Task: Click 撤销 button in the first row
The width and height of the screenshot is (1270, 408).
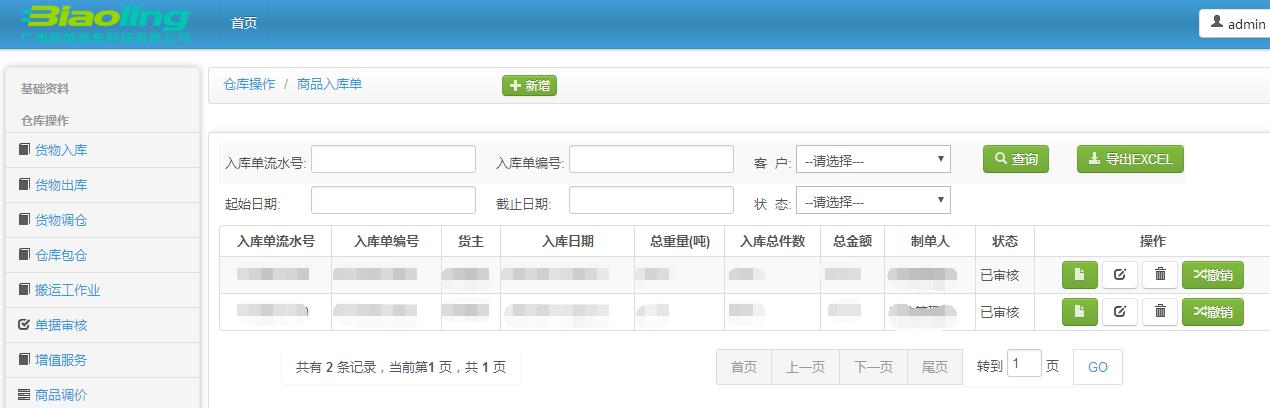Action: coord(1212,274)
